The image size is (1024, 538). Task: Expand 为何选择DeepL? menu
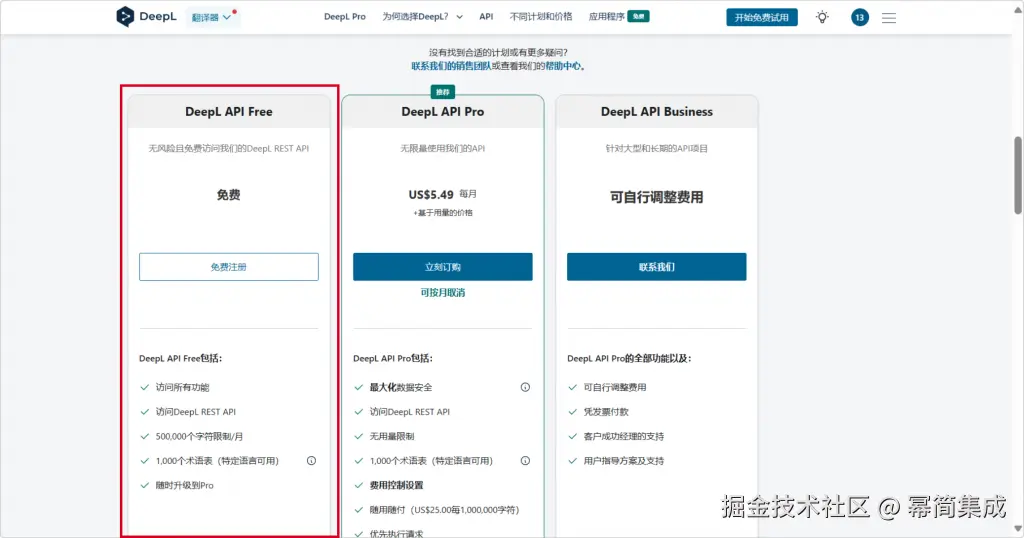coord(423,17)
